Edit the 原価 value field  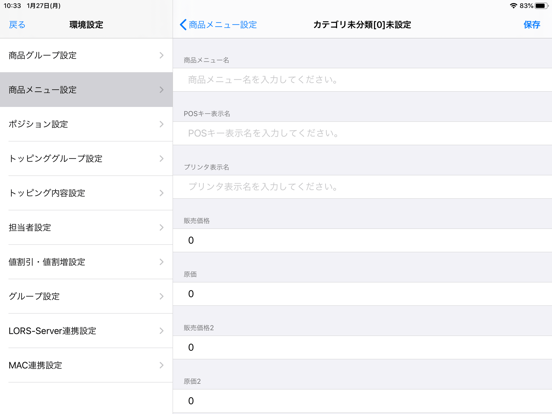tap(362, 294)
